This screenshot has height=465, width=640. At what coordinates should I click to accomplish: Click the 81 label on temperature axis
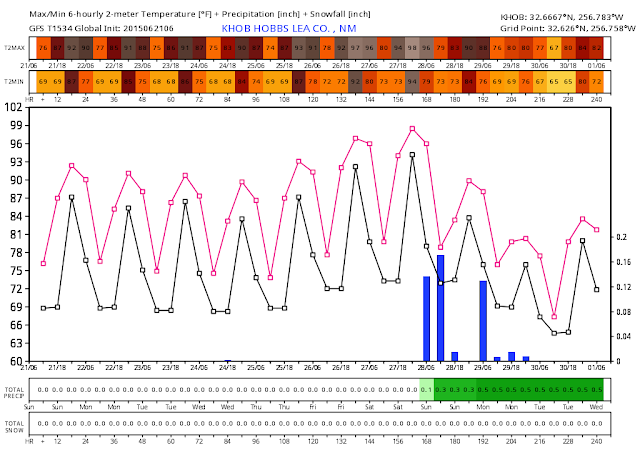click(x=16, y=234)
